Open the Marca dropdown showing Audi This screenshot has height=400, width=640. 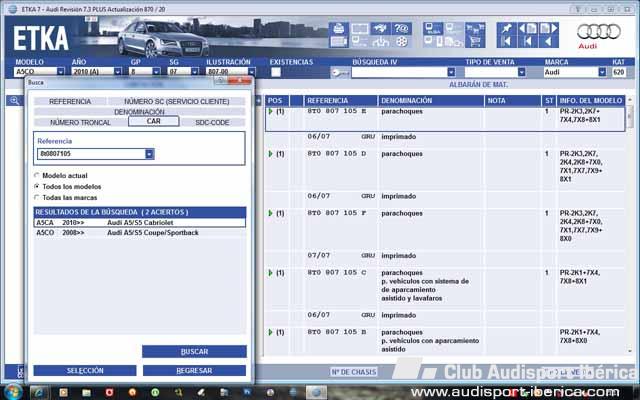pos(602,72)
